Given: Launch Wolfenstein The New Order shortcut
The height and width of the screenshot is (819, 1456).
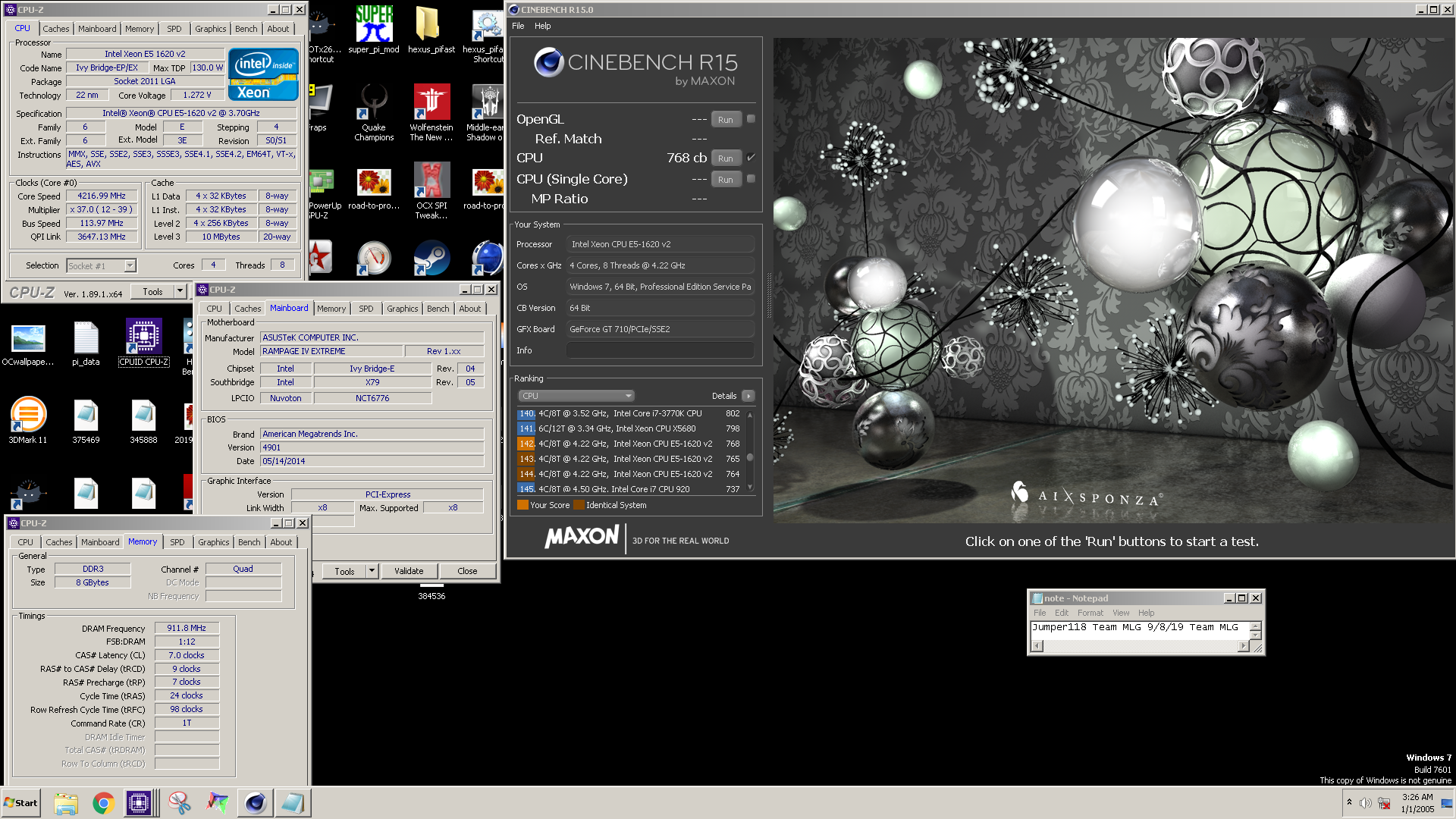Looking at the screenshot, I should [431, 112].
